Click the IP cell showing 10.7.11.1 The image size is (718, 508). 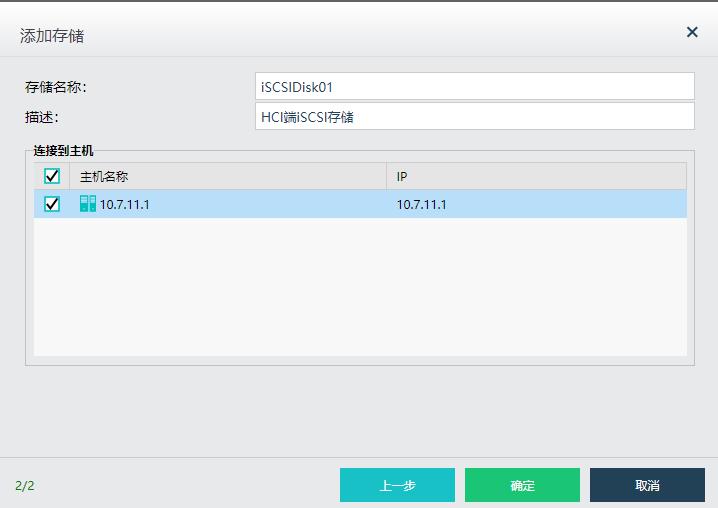coord(421,205)
